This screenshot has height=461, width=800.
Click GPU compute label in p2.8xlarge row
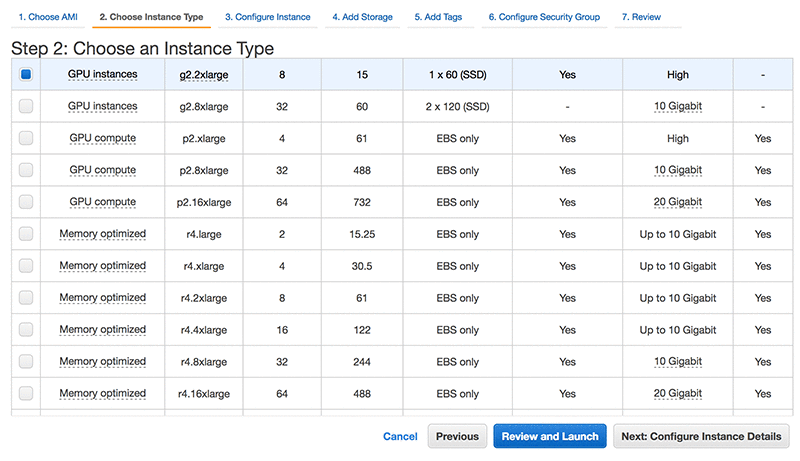click(102, 170)
